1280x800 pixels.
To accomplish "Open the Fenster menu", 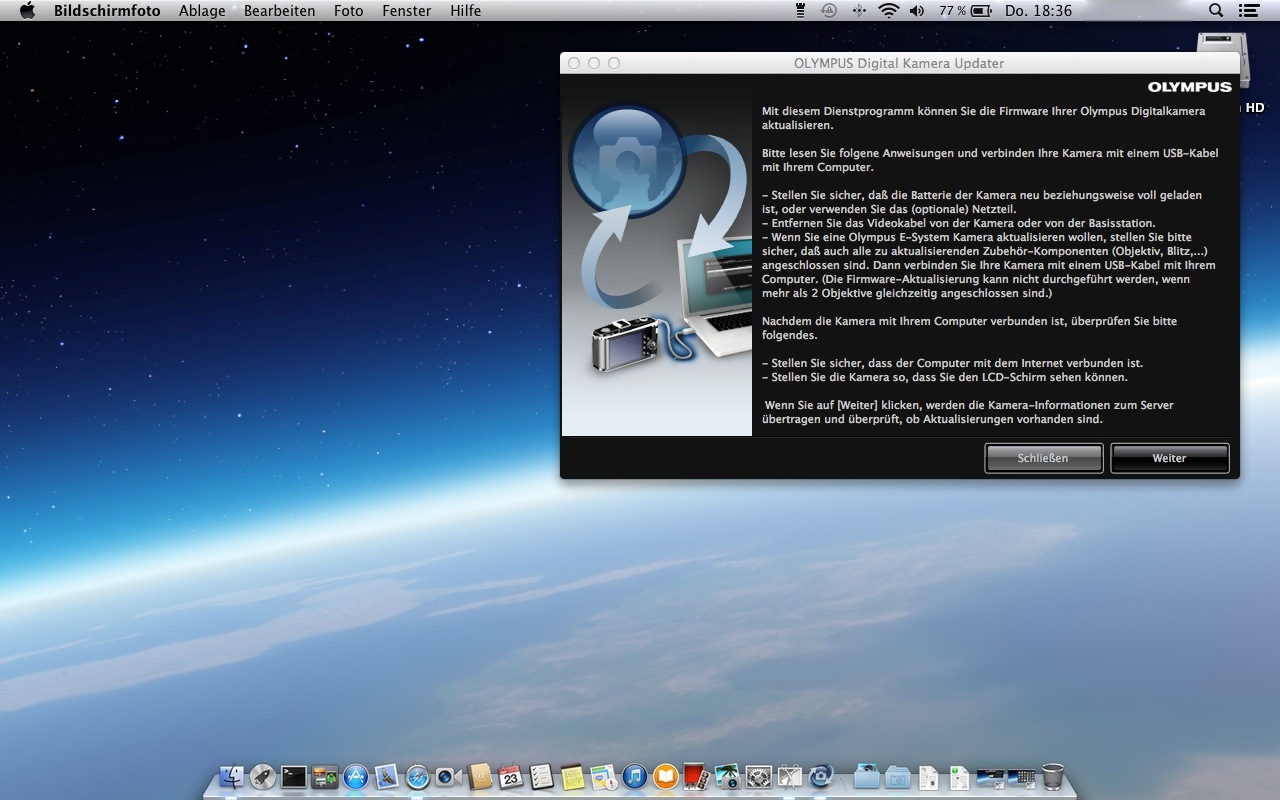I will (x=407, y=11).
